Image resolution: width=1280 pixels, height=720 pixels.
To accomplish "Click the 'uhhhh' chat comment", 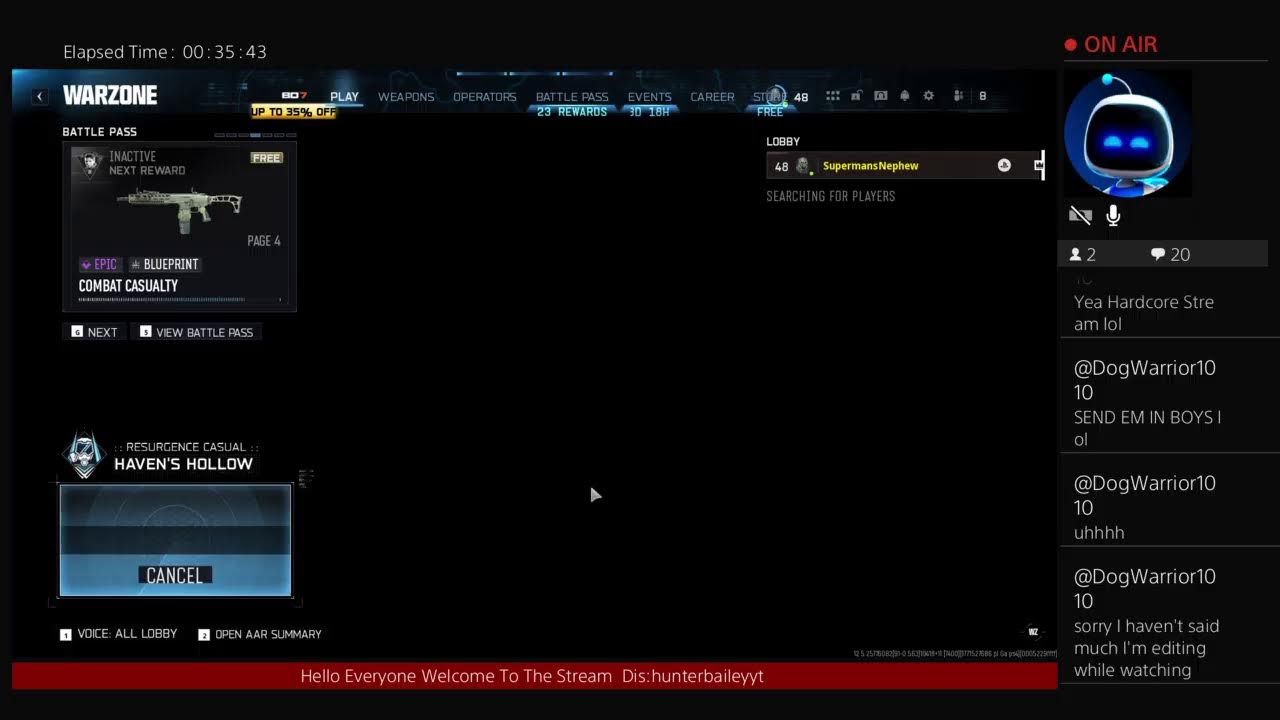I will [x=1099, y=533].
